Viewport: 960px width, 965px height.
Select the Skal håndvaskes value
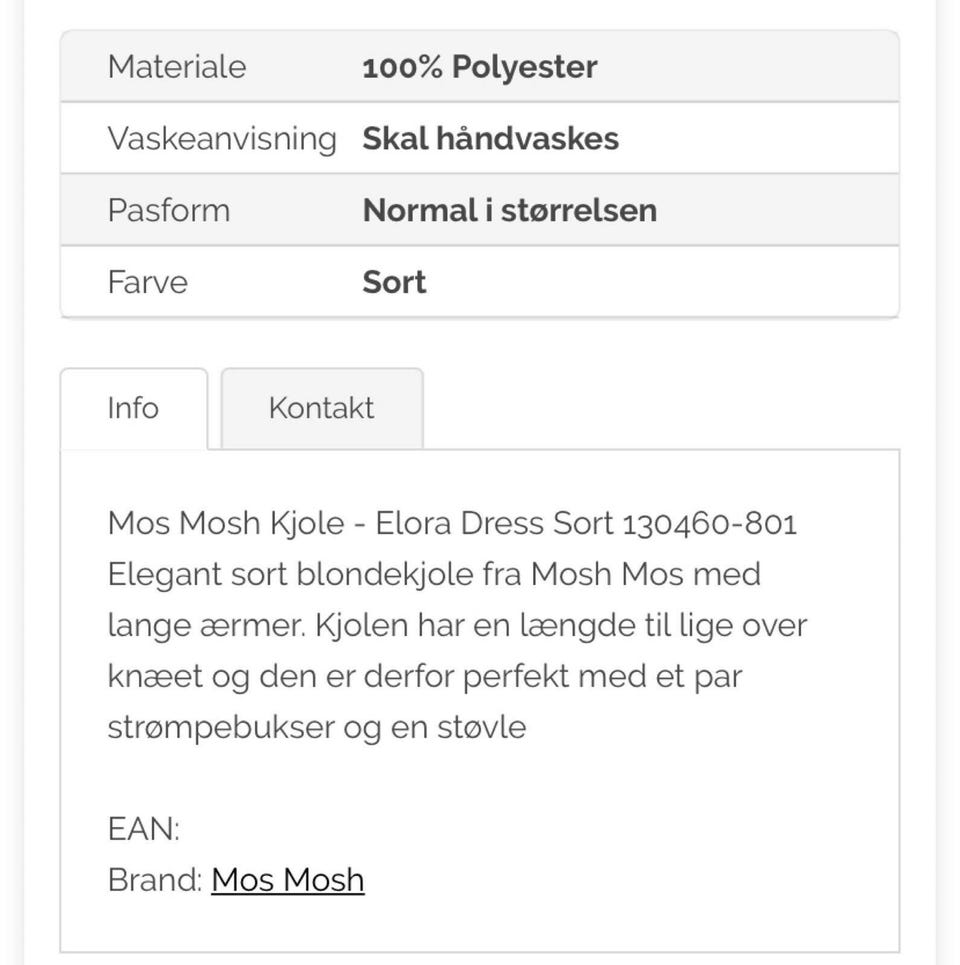click(x=490, y=138)
